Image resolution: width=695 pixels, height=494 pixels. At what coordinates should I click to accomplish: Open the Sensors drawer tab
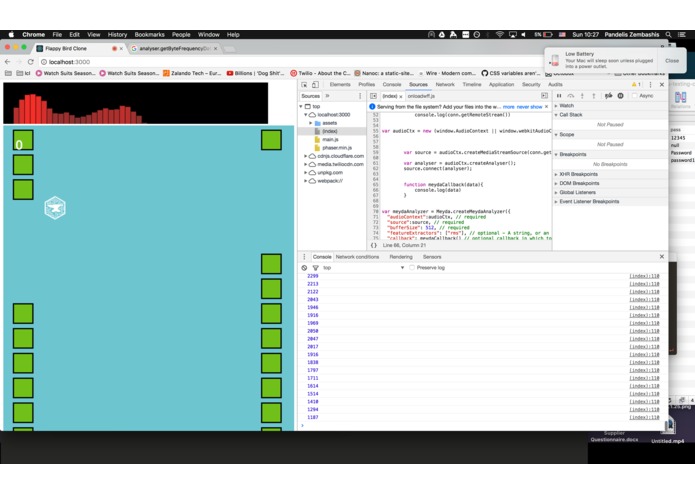tap(432, 257)
